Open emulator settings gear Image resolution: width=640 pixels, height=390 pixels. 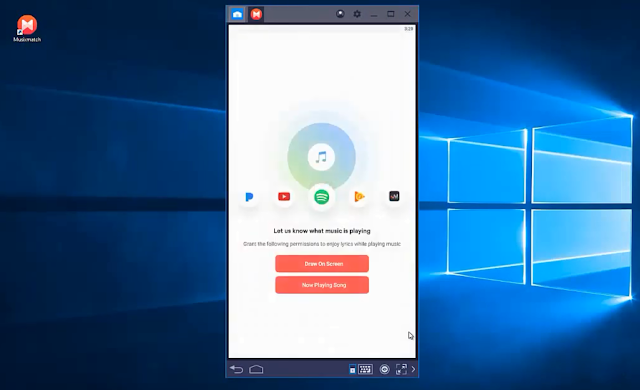(357, 14)
